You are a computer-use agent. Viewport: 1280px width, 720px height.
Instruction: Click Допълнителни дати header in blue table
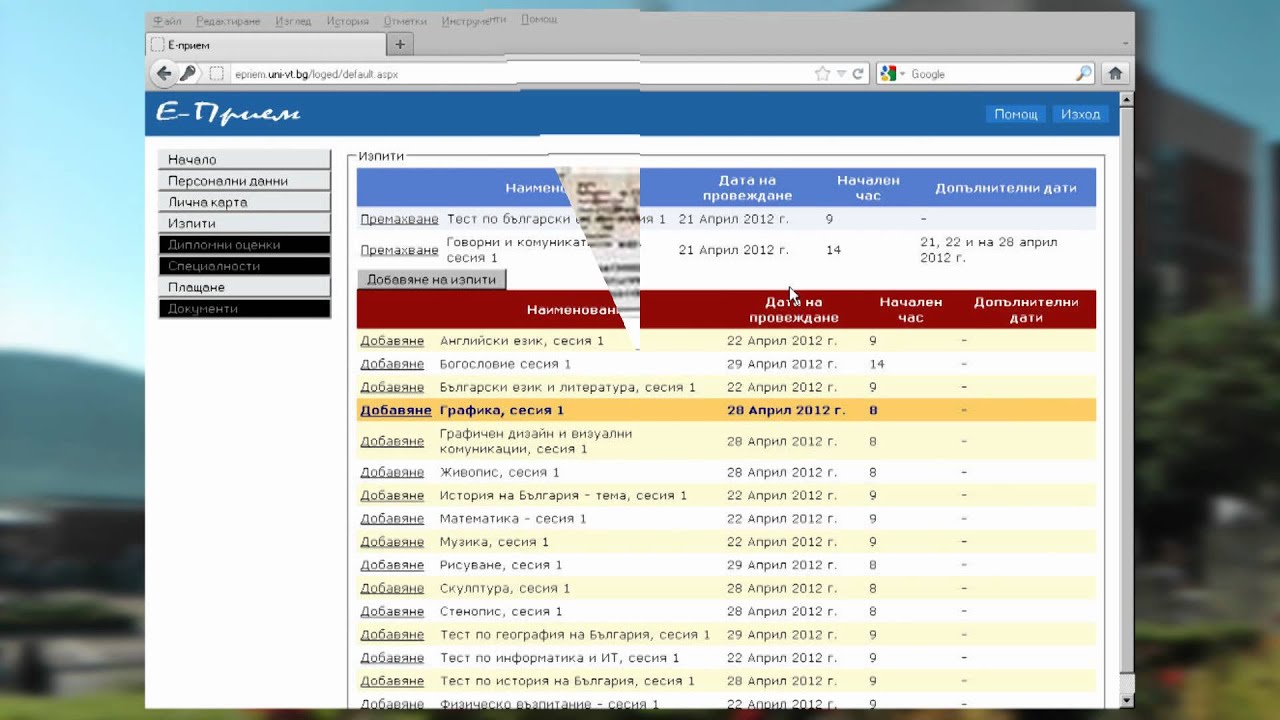(1005, 188)
